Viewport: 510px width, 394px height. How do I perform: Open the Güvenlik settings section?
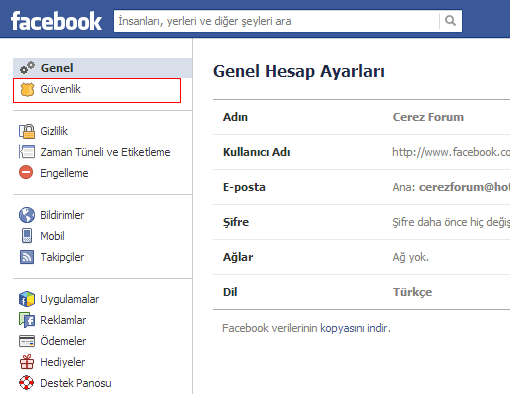click(x=97, y=90)
